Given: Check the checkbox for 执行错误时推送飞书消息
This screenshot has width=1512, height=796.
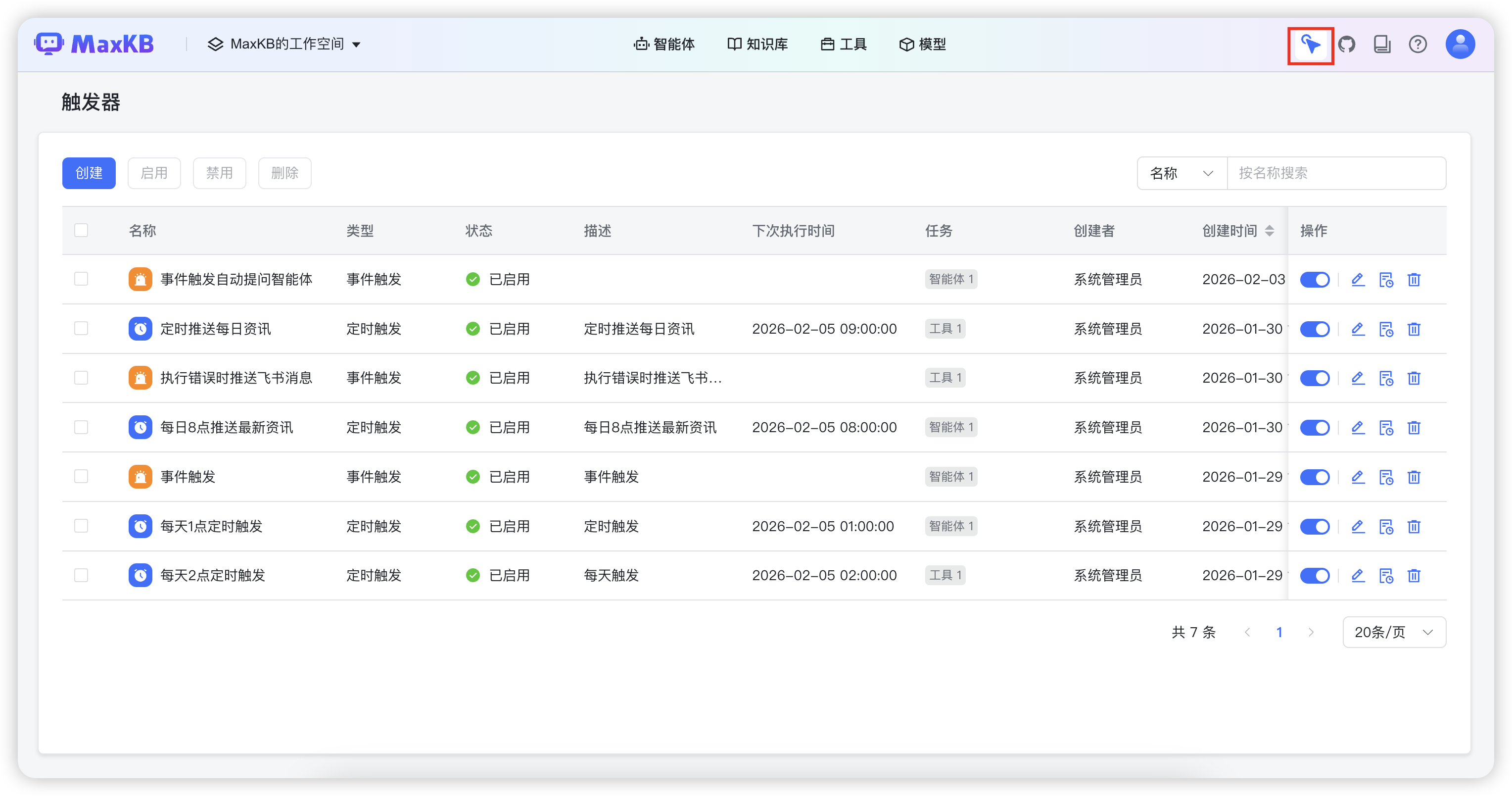Looking at the screenshot, I should coord(81,378).
